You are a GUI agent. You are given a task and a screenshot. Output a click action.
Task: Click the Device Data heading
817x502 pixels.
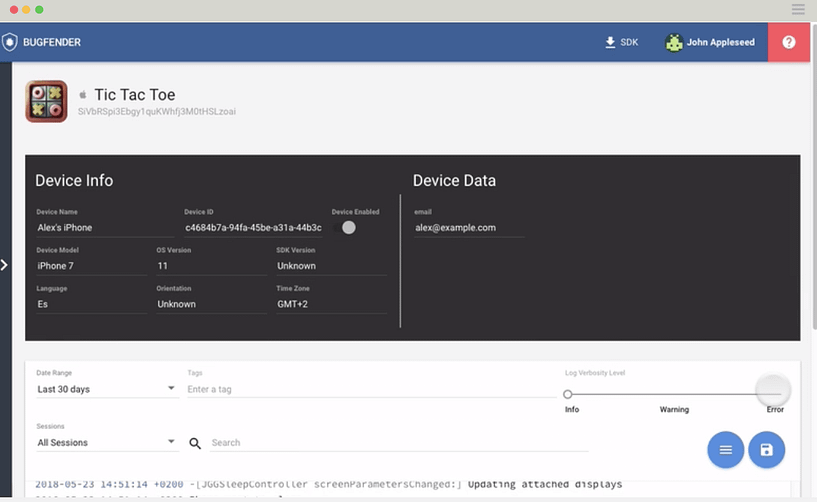[x=454, y=180]
